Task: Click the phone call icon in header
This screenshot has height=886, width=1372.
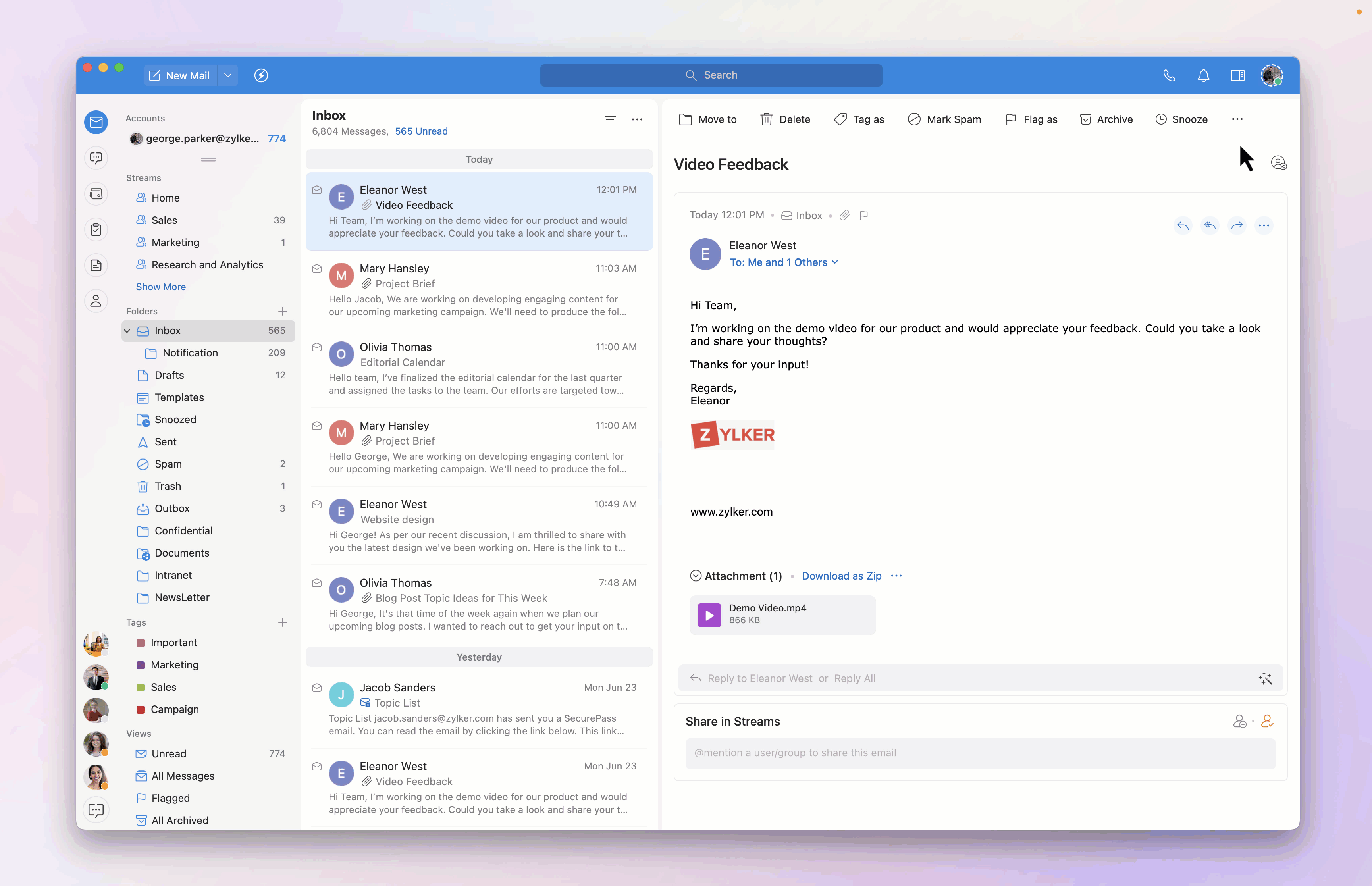Action: [1169, 75]
